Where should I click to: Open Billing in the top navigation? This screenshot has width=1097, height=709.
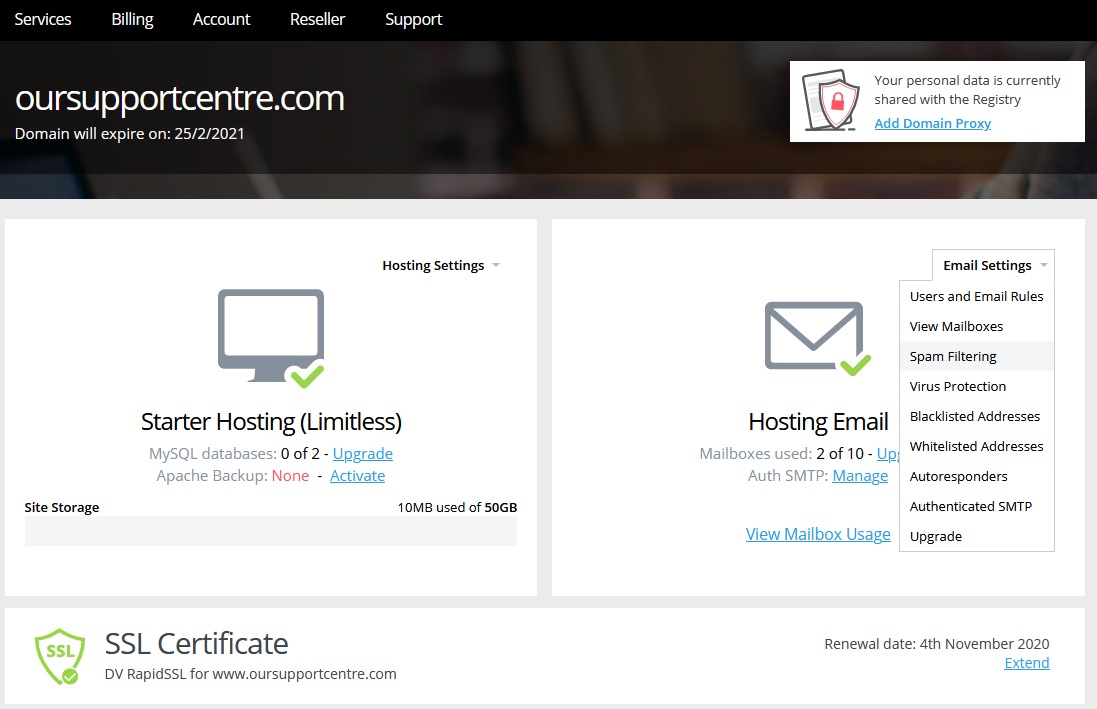coord(131,19)
